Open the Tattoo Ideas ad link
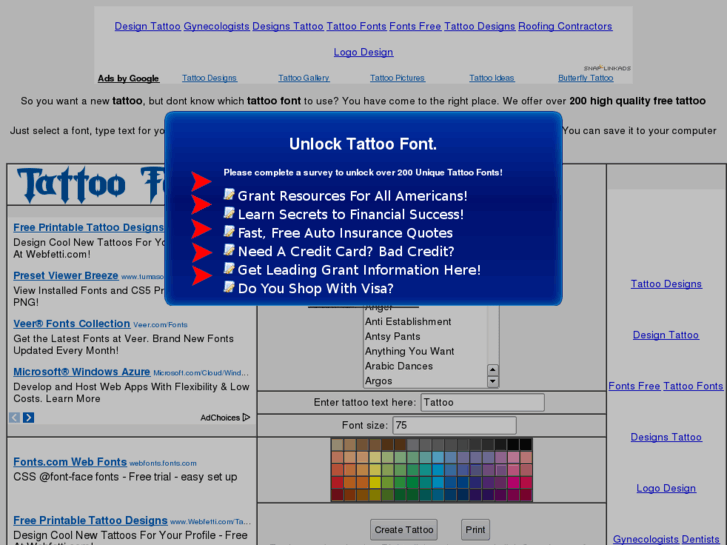Viewport: 727px width, 545px height. point(491,78)
